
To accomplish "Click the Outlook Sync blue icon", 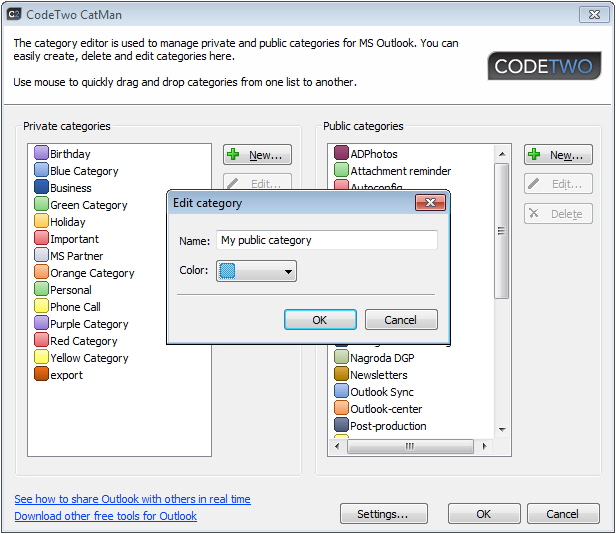I will pyautogui.click(x=341, y=391).
